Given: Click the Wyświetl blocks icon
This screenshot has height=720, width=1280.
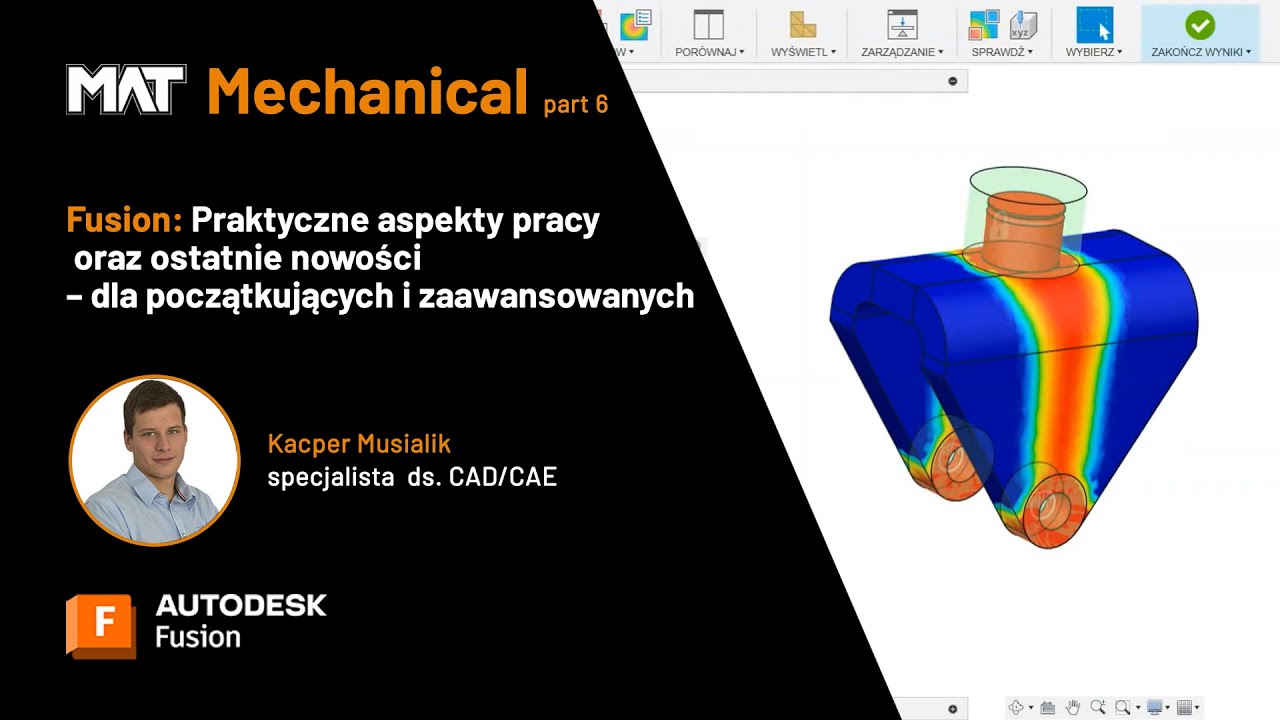Looking at the screenshot, I should click(x=802, y=25).
